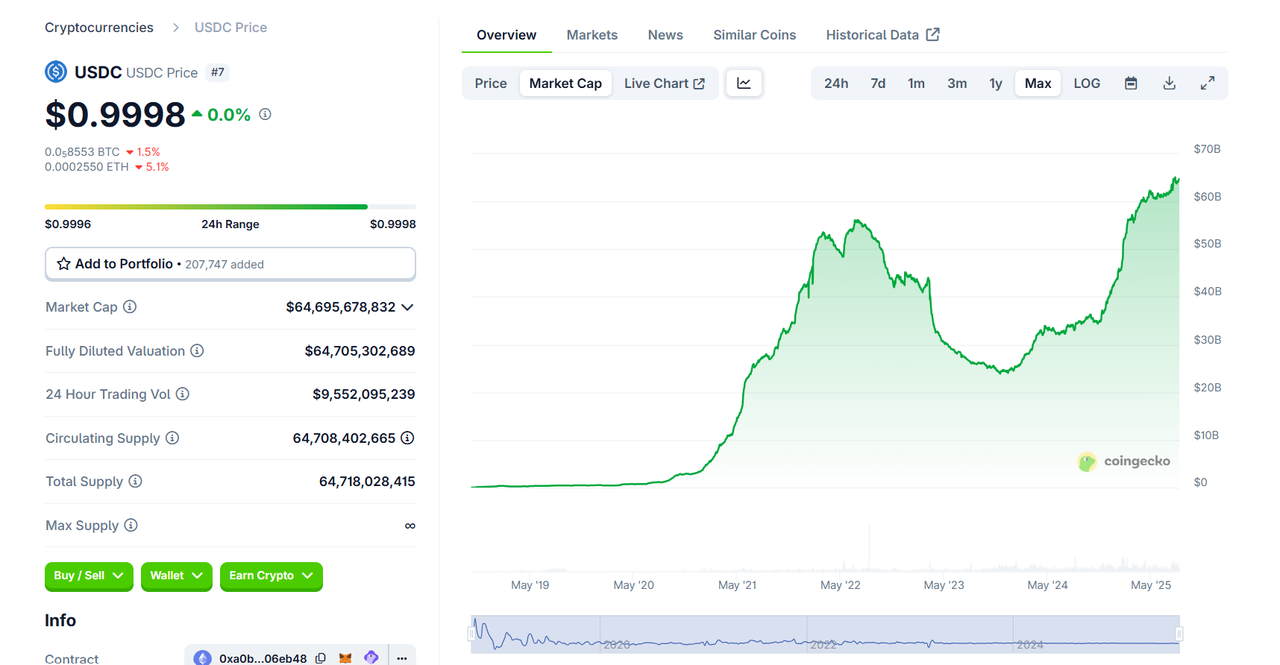Show the Total Supply info icon
This screenshot has height=665, width=1280.
point(135,481)
